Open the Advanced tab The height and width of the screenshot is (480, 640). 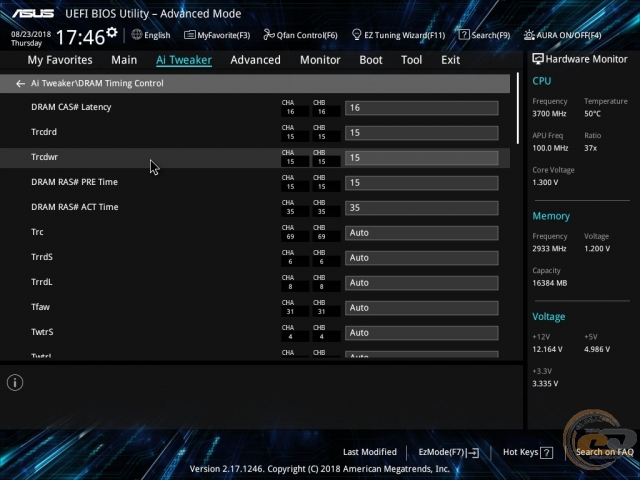(x=256, y=60)
